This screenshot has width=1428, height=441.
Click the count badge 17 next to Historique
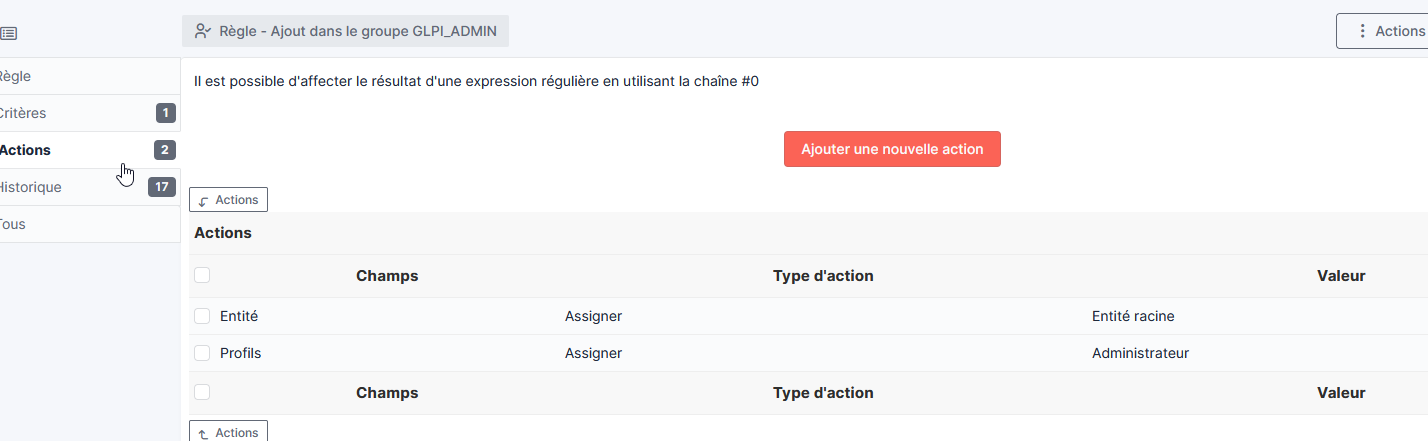coord(162,187)
